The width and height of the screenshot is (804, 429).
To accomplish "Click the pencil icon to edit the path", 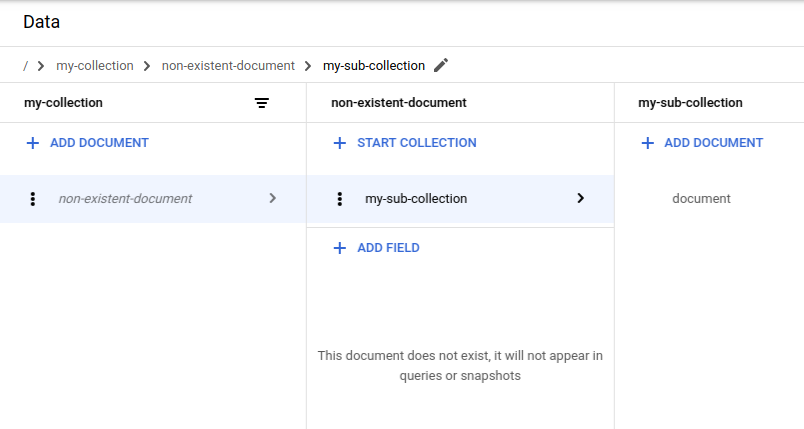I will pos(441,65).
